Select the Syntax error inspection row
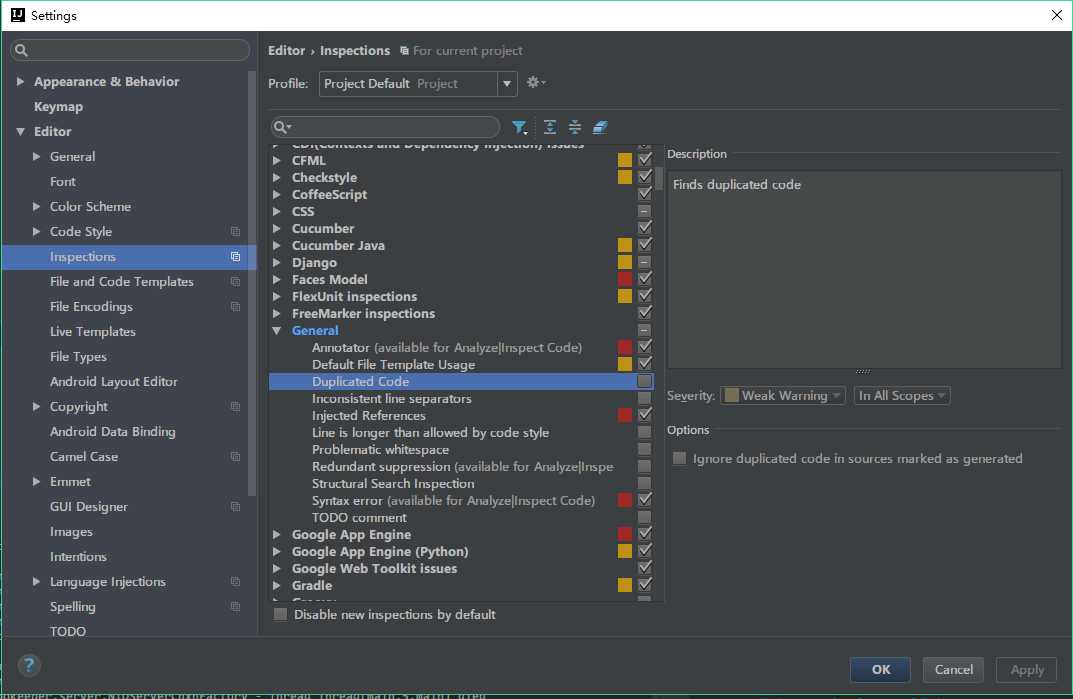 coord(461,500)
